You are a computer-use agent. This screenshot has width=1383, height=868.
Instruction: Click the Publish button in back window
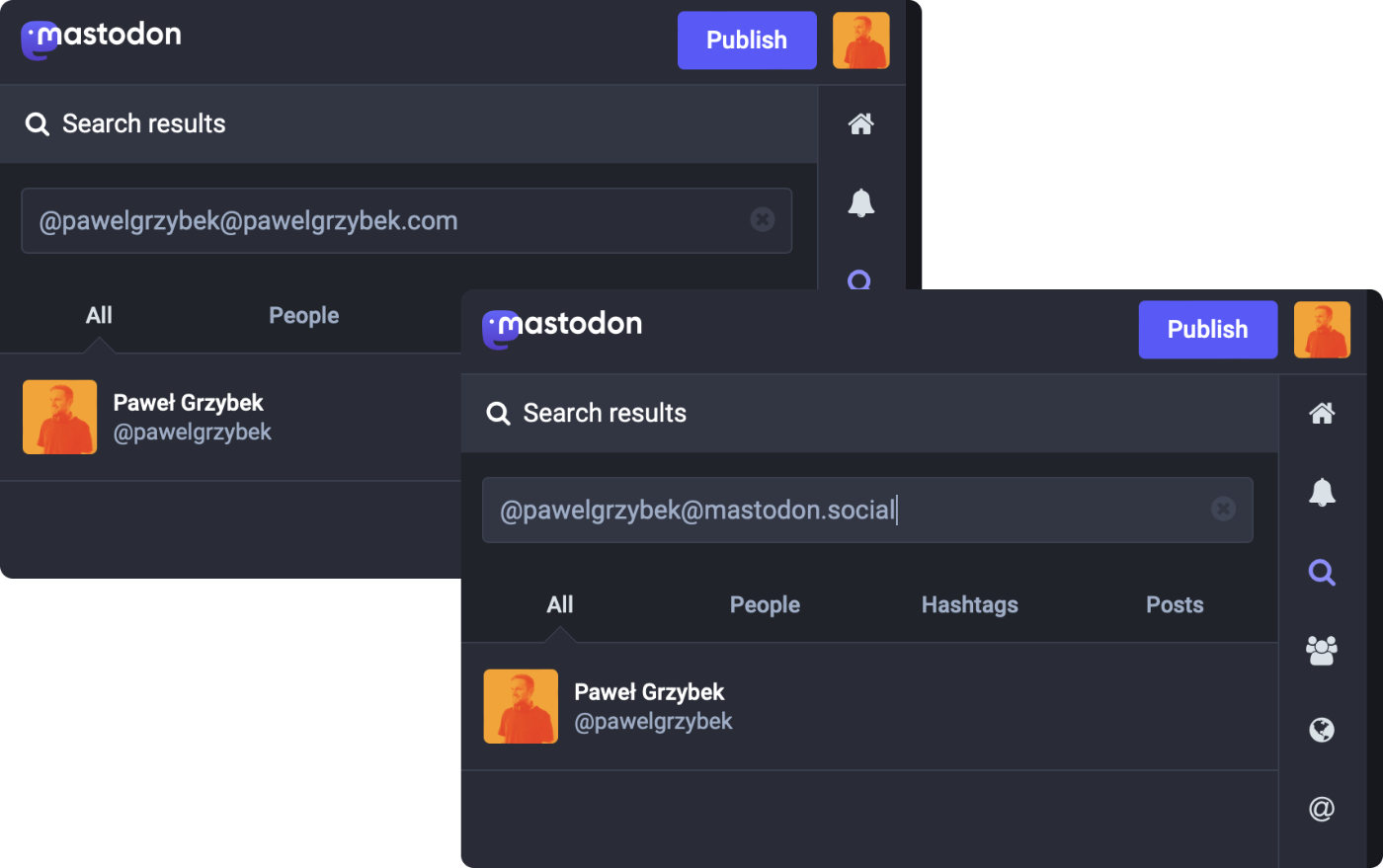tap(746, 39)
